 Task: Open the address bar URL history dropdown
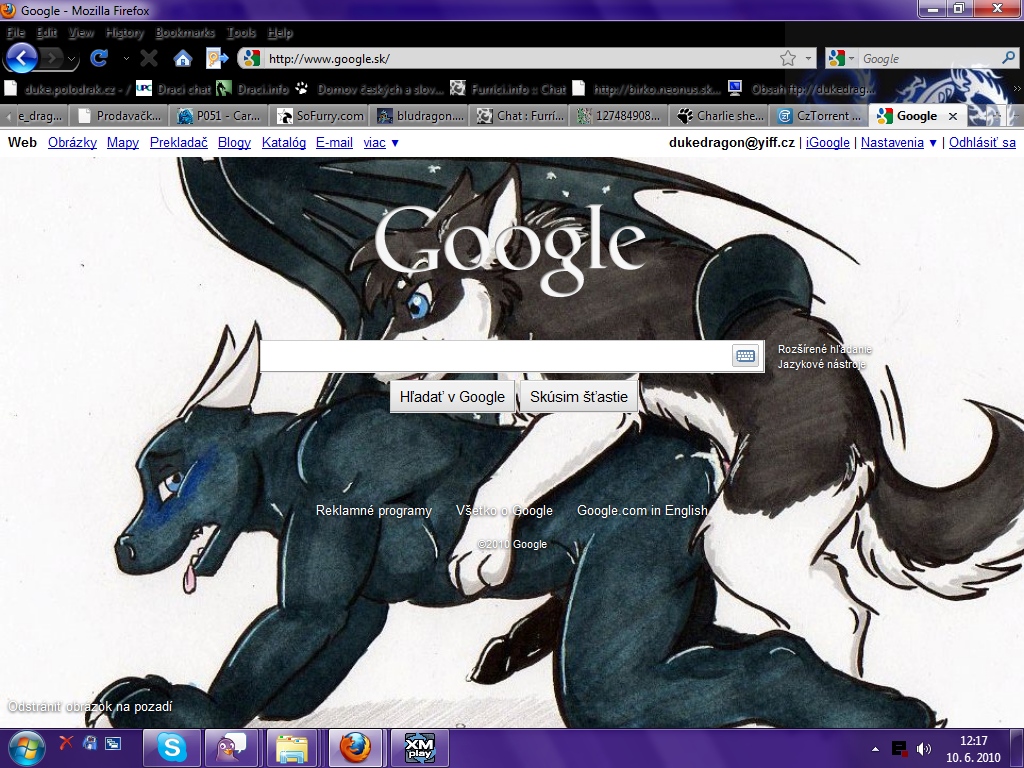pyautogui.click(x=808, y=59)
